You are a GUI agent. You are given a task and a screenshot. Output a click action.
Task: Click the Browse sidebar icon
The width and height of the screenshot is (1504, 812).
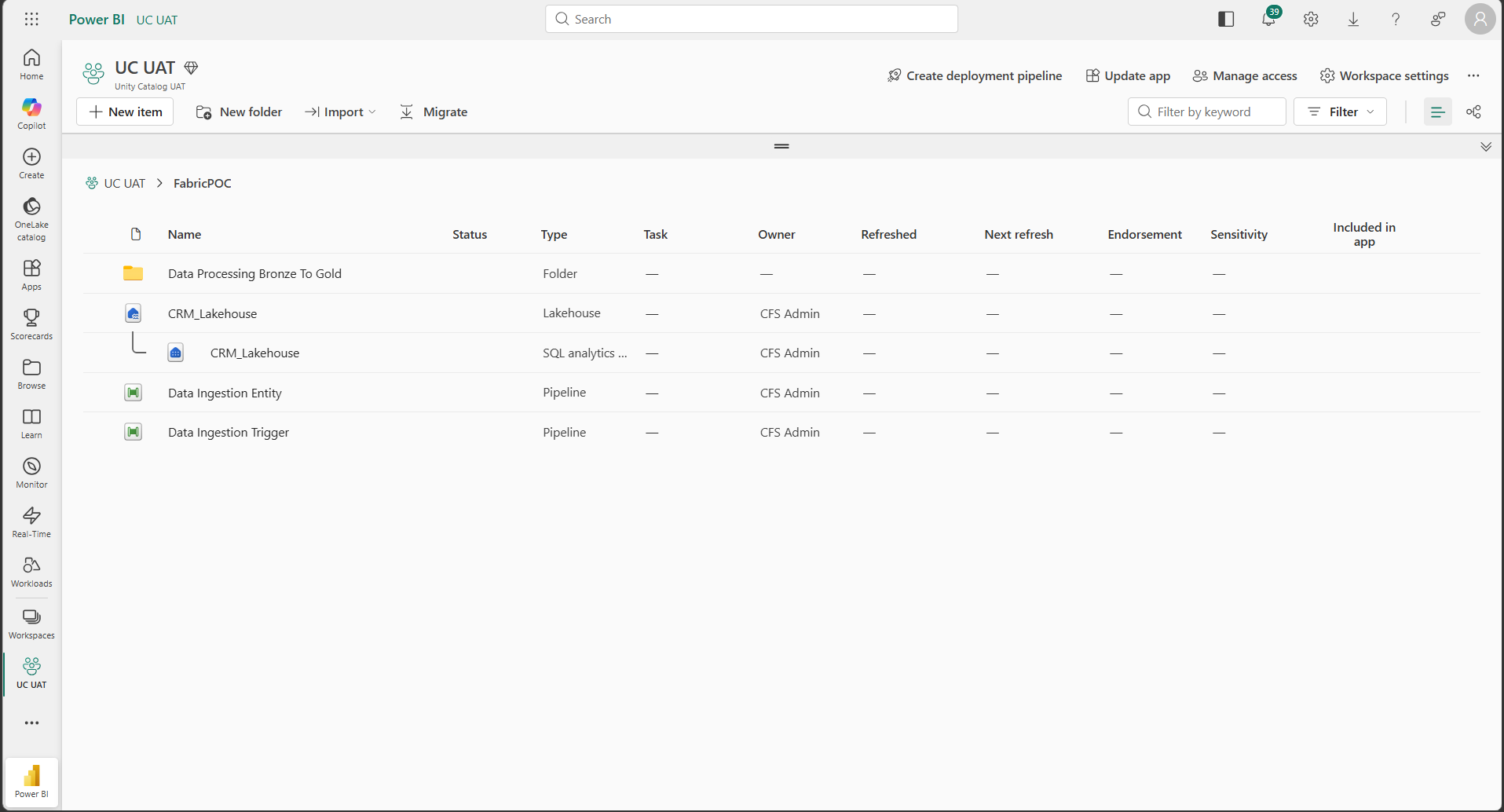(x=31, y=374)
